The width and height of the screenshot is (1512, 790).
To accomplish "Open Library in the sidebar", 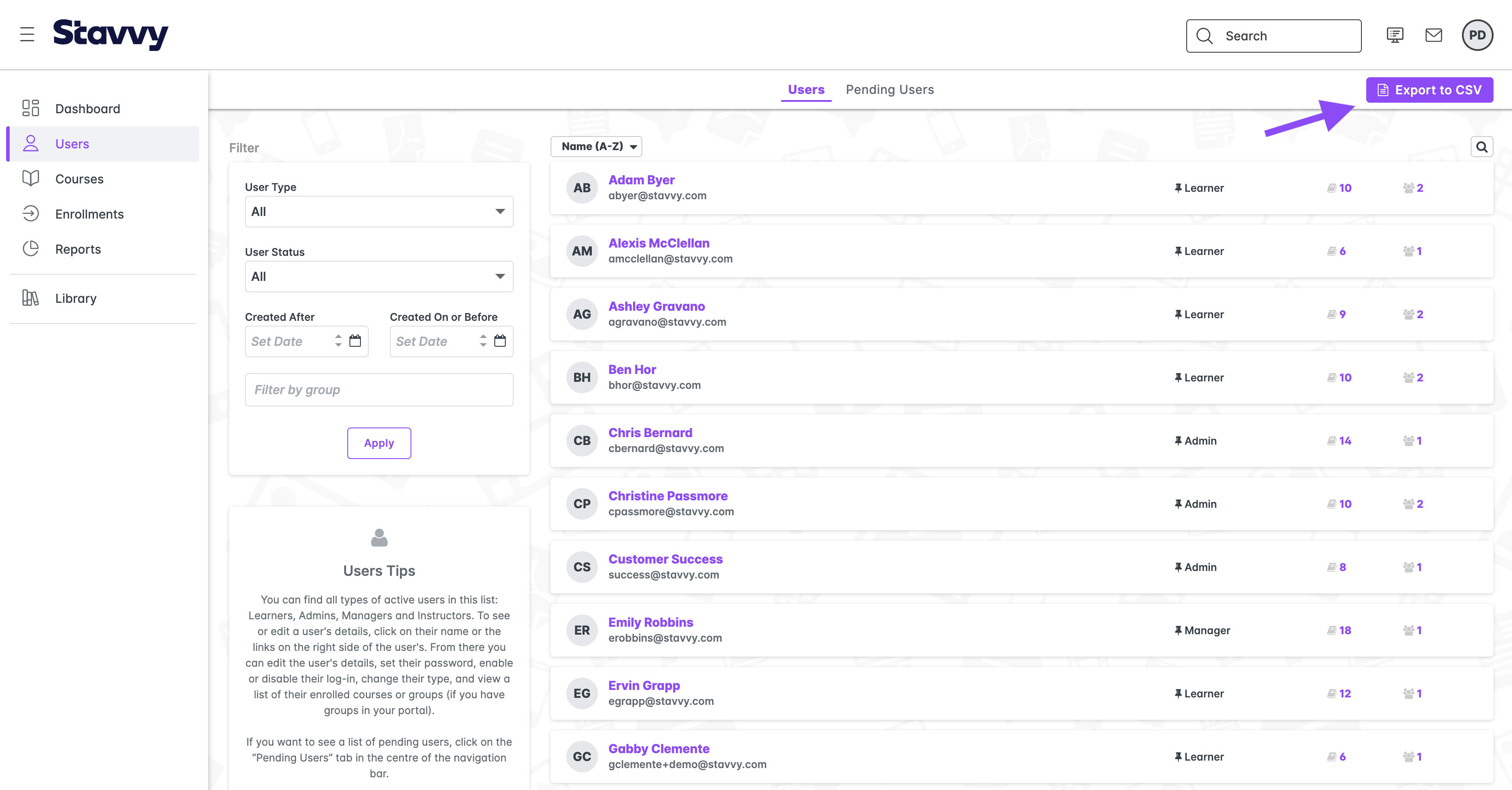I will (103, 298).
